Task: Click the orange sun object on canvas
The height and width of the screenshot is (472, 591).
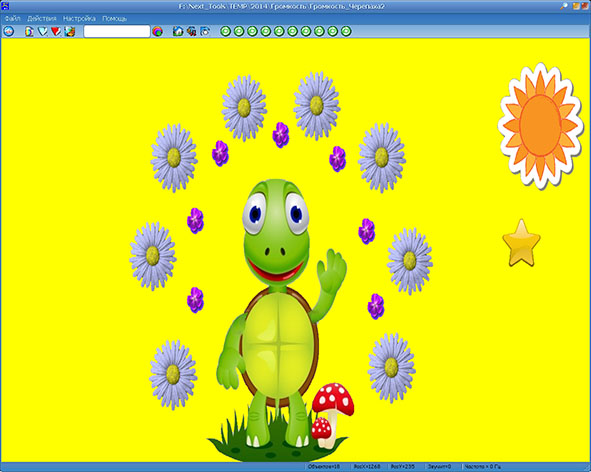Action: point(540,125)
